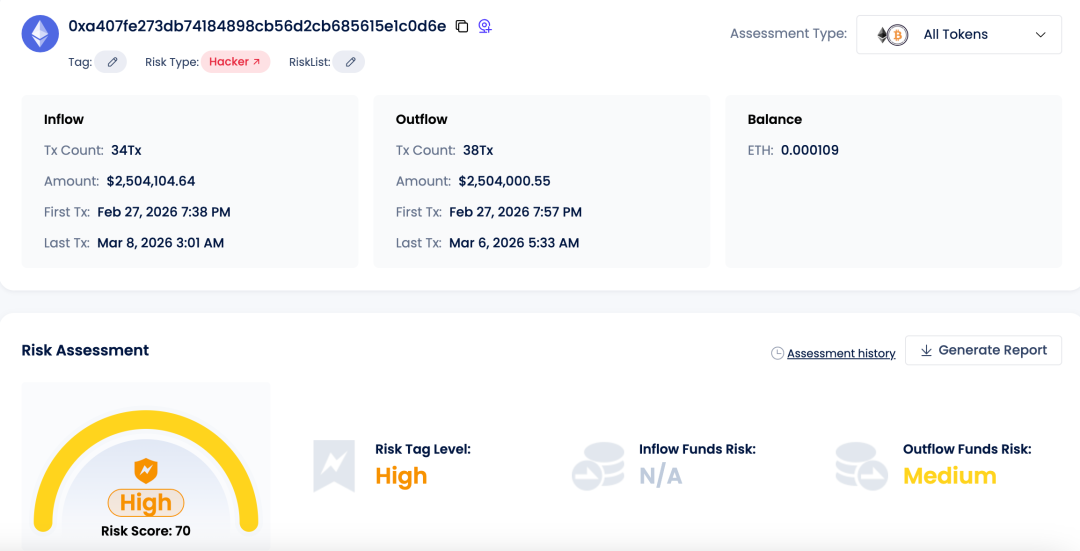Copy the wallet address with copy icon
Screen dimensions: 1080x551
[462, 26]
